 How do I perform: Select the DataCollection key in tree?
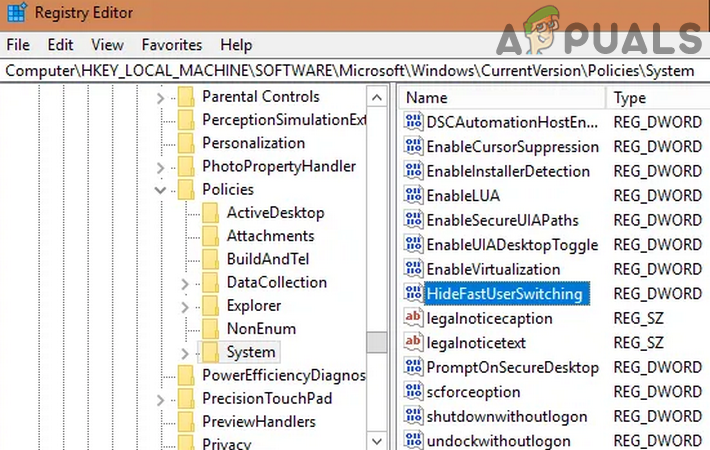coord(277,282)
